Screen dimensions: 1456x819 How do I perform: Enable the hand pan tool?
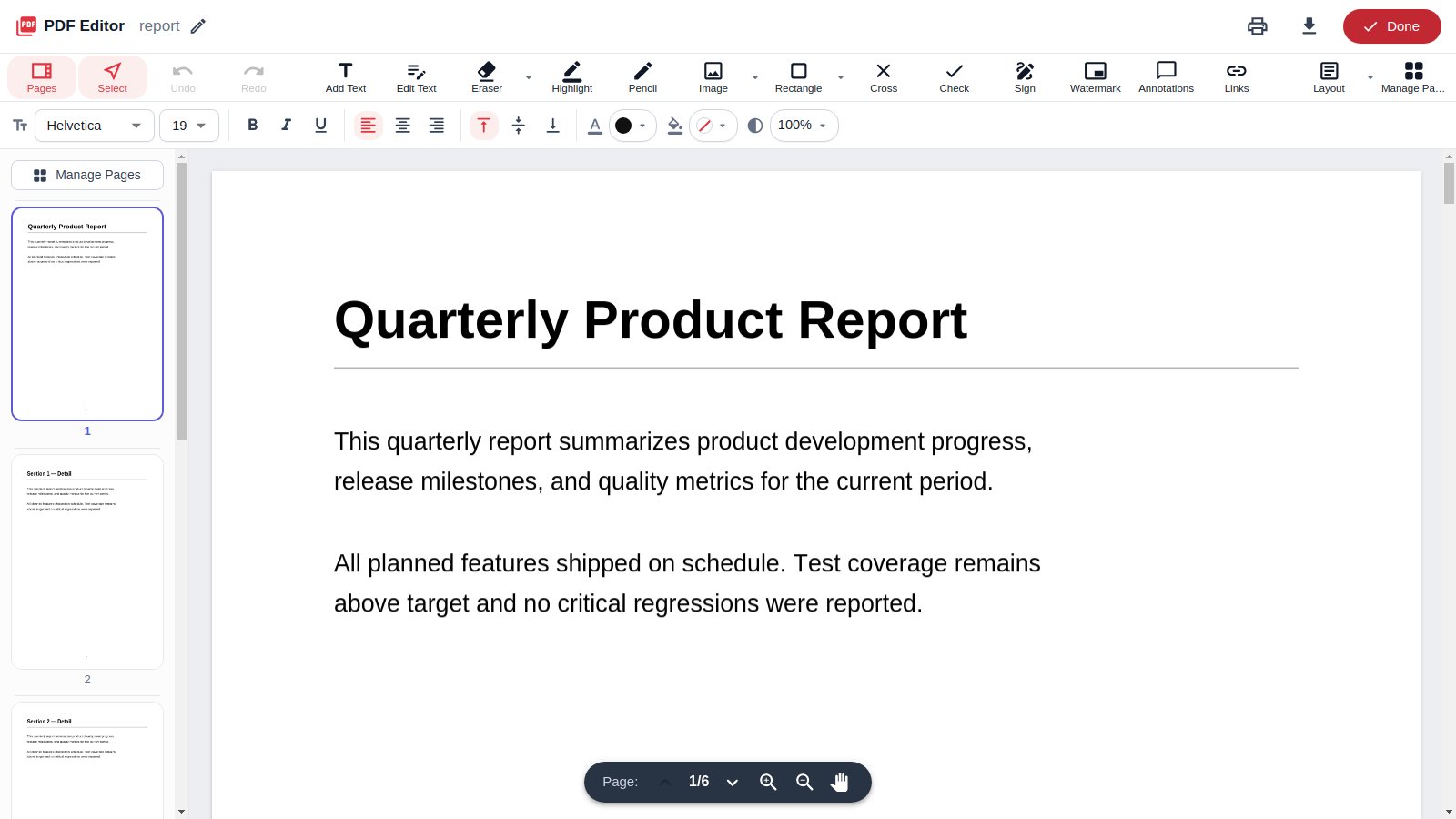(840, 782)
